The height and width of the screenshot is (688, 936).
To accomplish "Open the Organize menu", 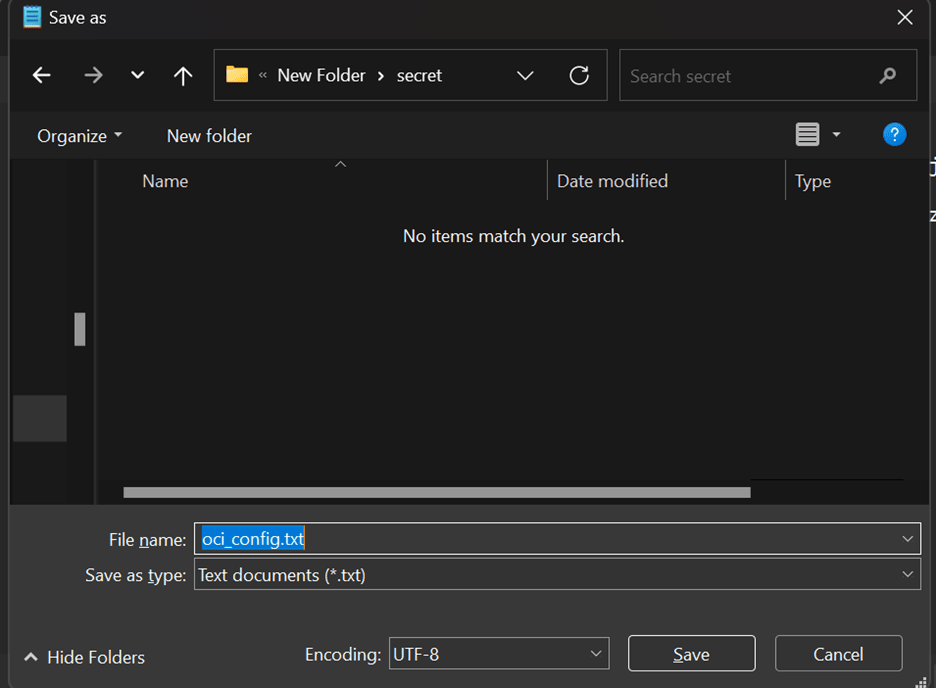I will 79,136.
